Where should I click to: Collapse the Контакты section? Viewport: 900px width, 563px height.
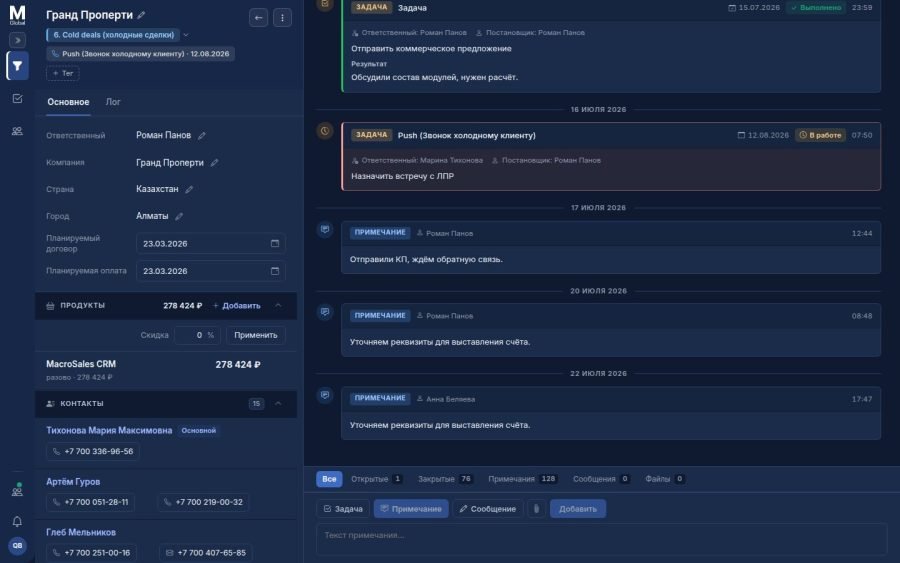[x=278, y=404]
